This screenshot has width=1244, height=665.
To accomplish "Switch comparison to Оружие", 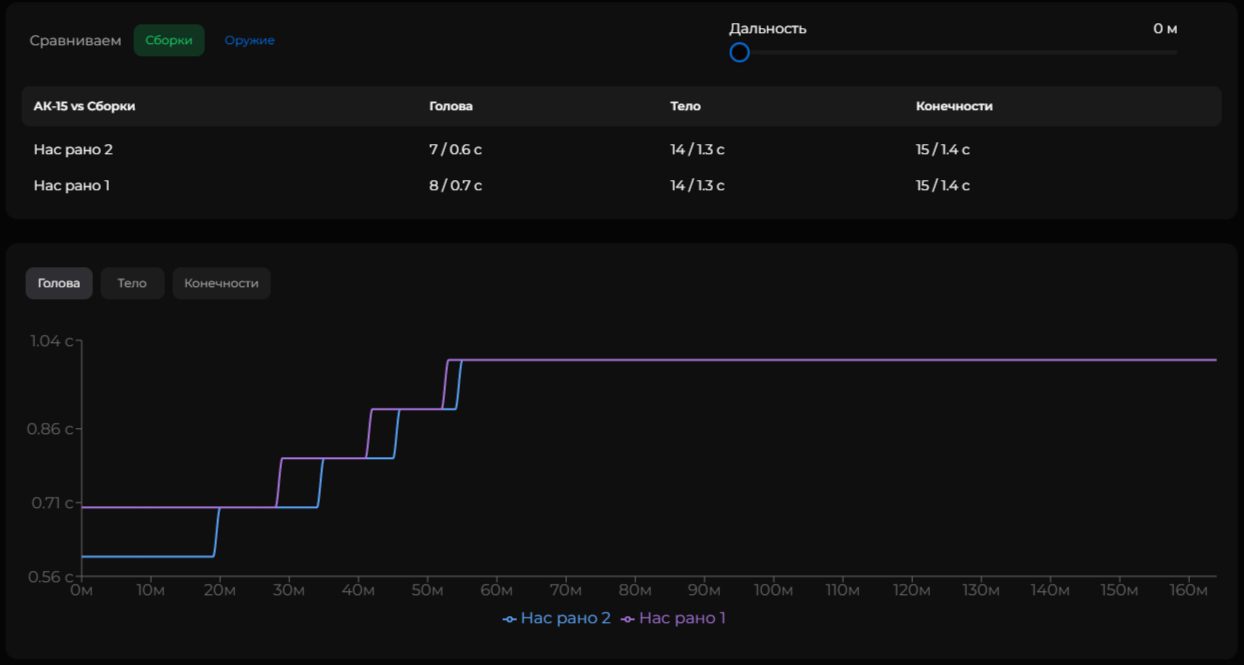I will point(249,41).
